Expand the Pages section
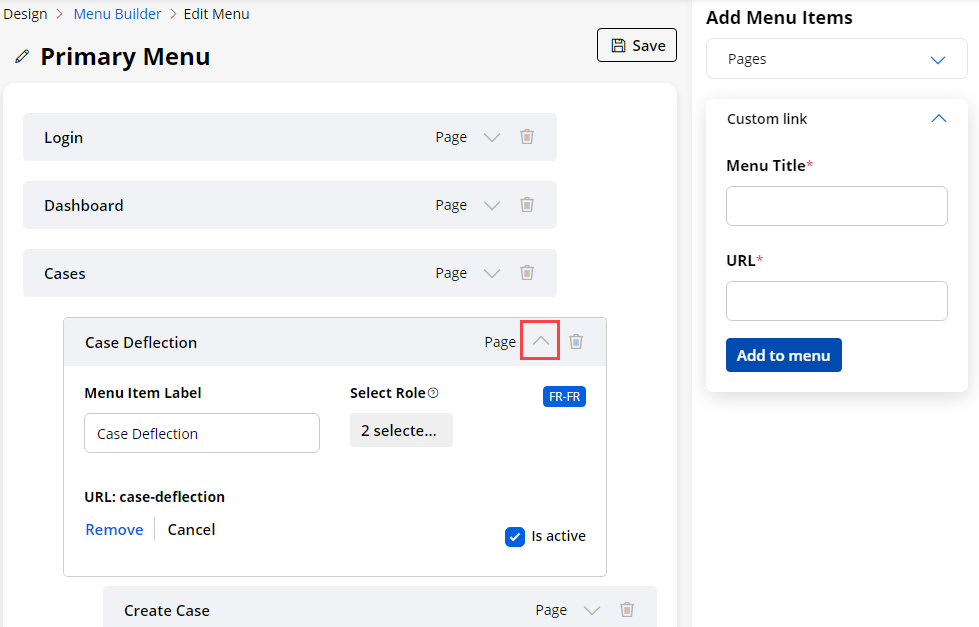Screen dimensions: 979x627 pos(937,60)
